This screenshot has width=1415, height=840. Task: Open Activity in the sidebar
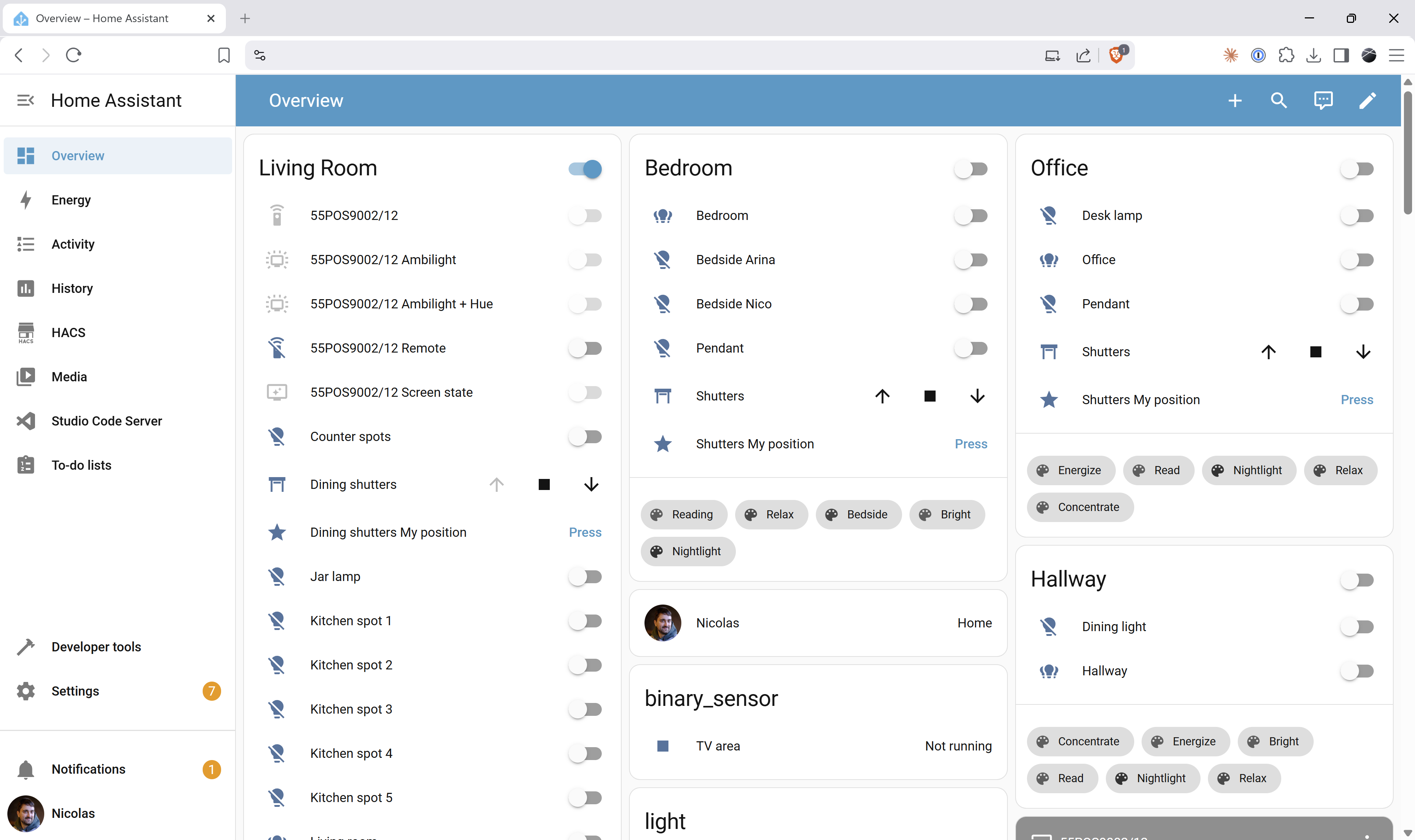click(x=118, y=244)
